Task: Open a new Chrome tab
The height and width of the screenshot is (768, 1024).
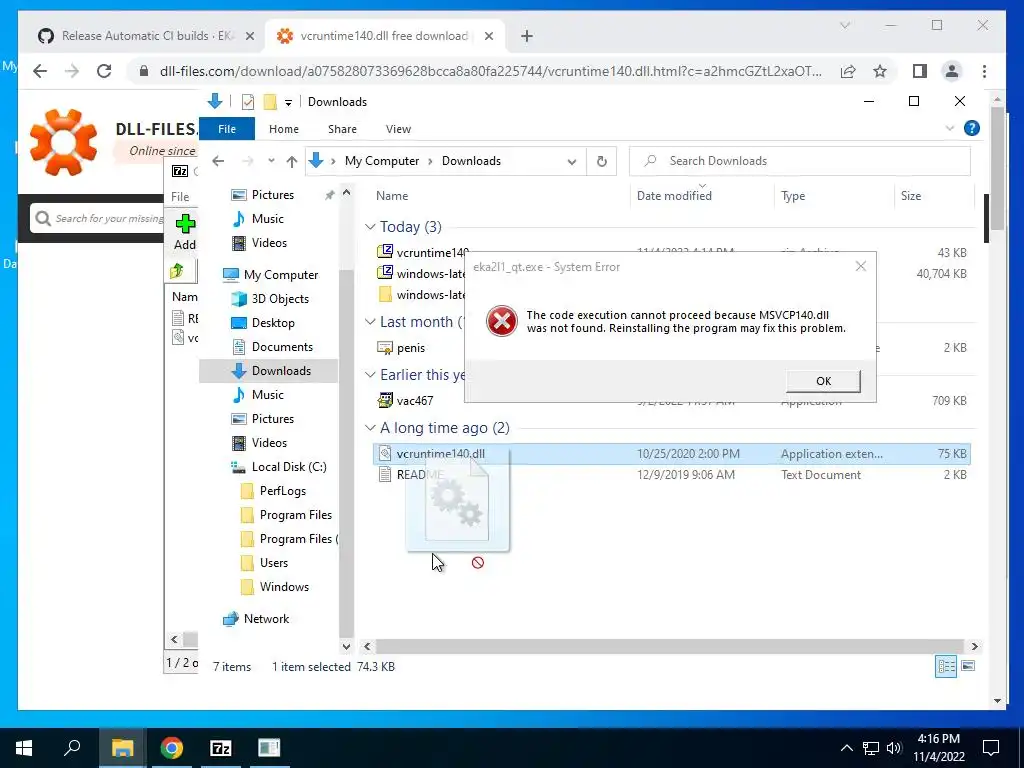Action: click(x=527, y=36)
